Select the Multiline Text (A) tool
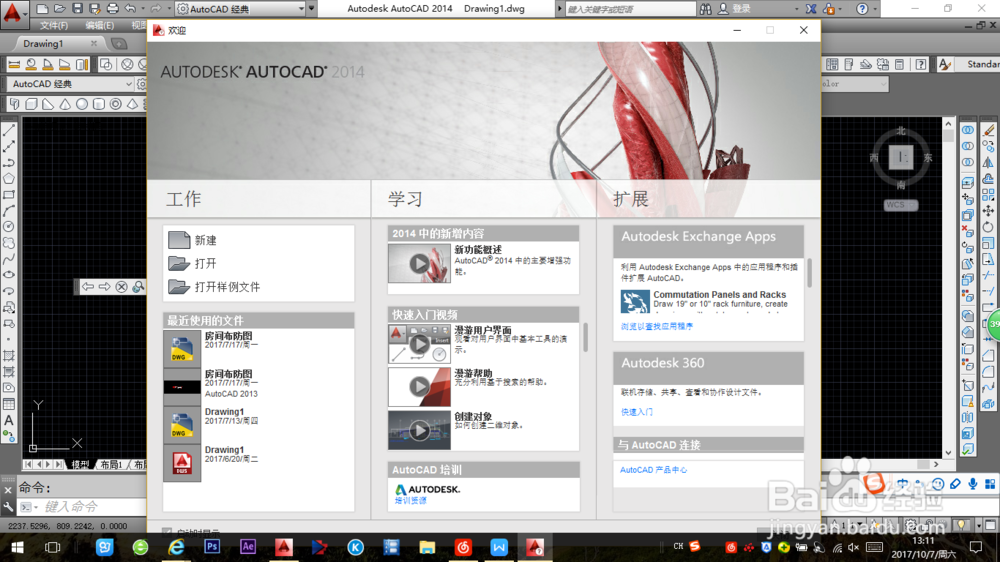 click(9, 420)
